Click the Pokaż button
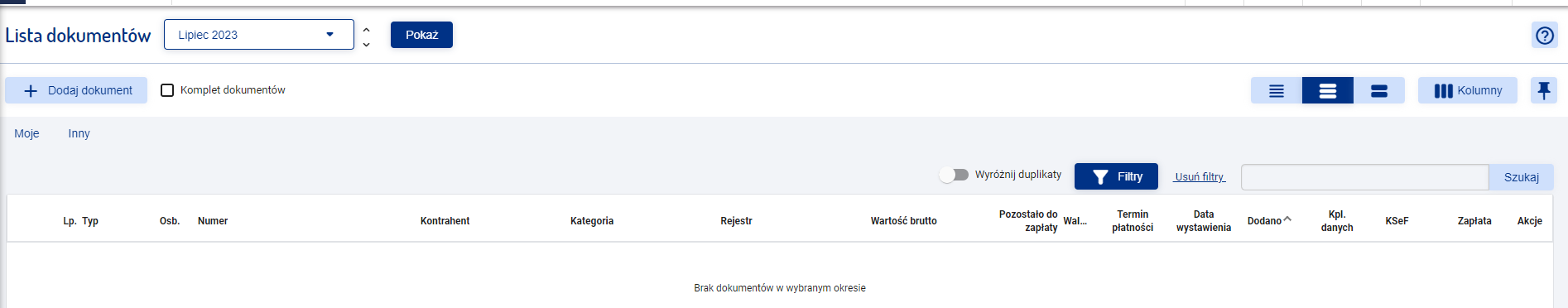The height and width of the screenshot is (308, 1568). [421, 35]
